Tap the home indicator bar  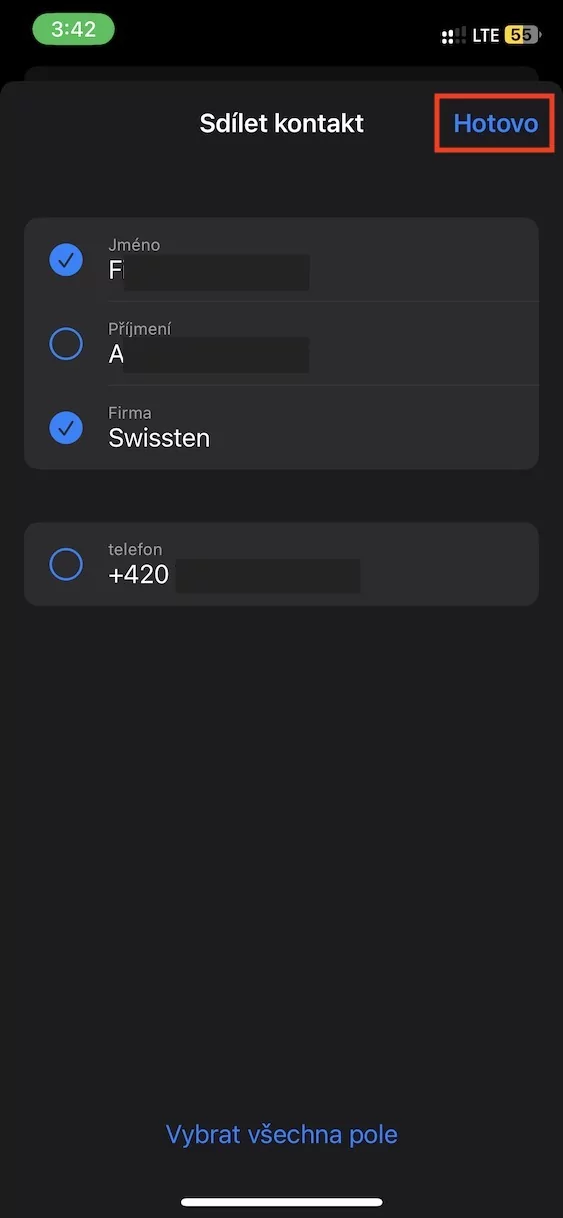[282, 1202]
